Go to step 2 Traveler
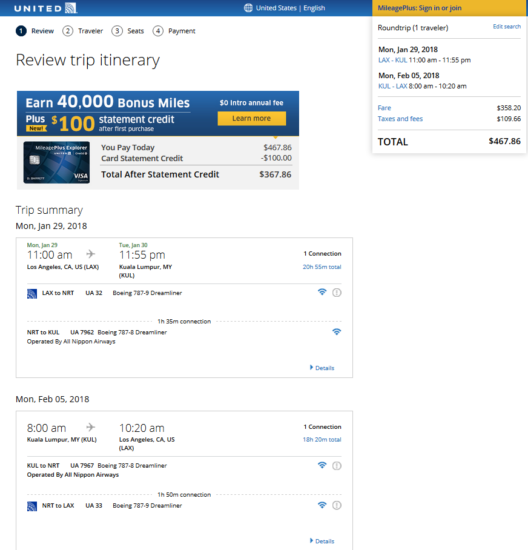This screenshot has height=550, width=528. tap(83, 31)
